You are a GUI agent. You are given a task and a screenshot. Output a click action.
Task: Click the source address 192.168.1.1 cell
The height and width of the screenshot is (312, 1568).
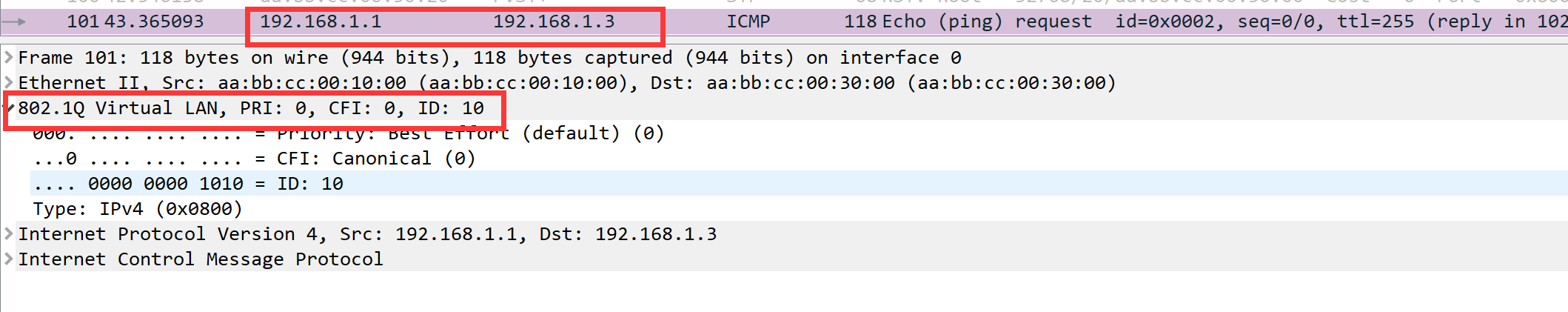(321, 21)
